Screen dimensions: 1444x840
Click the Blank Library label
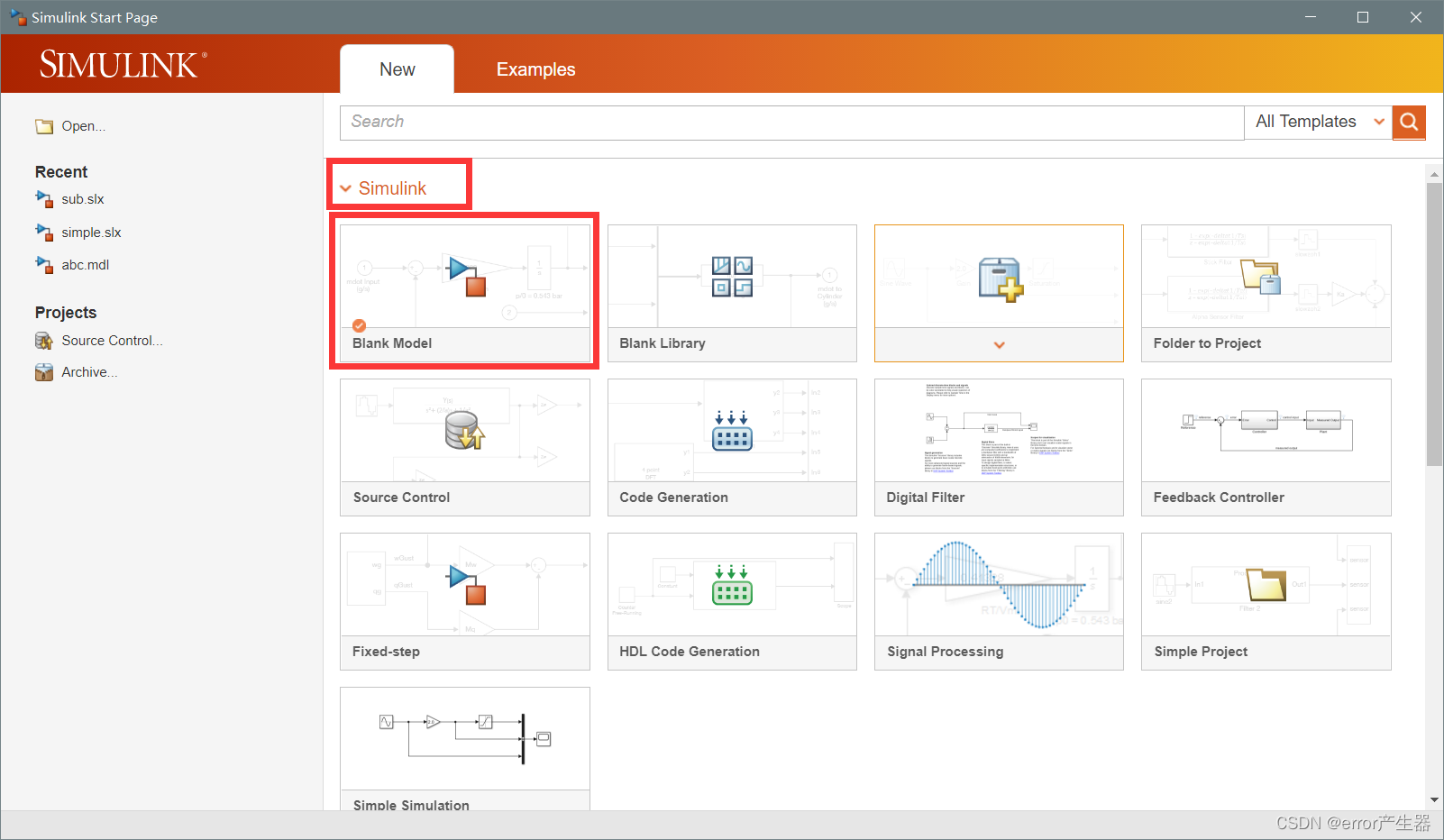coord(663,343)
